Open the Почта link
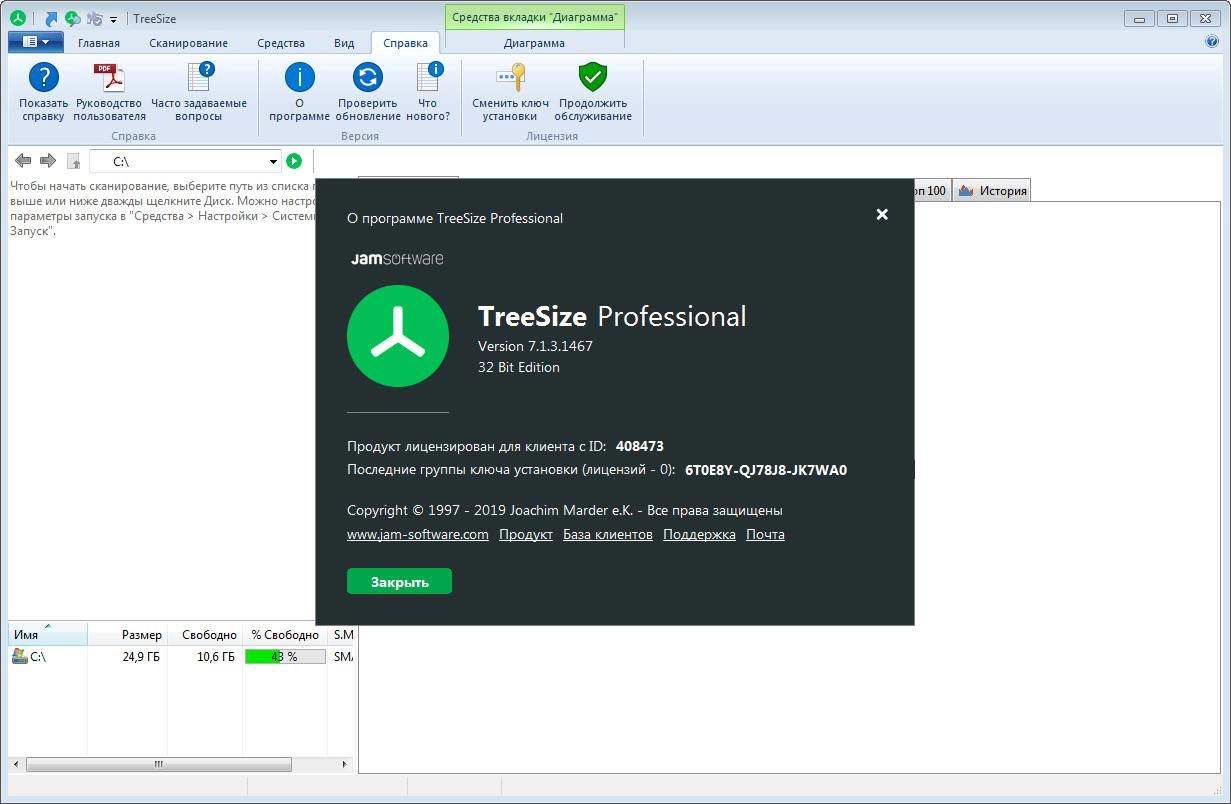 [x=765, y=535]
